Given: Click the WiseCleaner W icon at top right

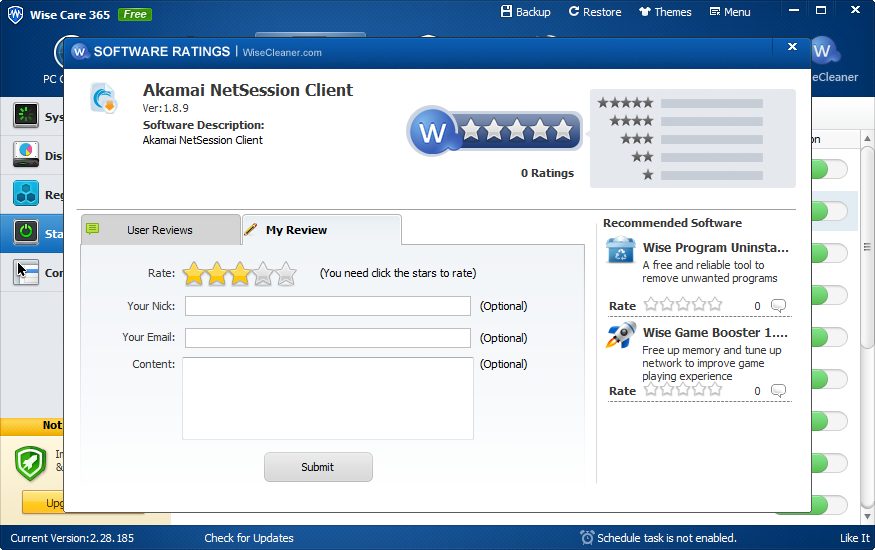Looking at the screenshot, I should 825,52.
